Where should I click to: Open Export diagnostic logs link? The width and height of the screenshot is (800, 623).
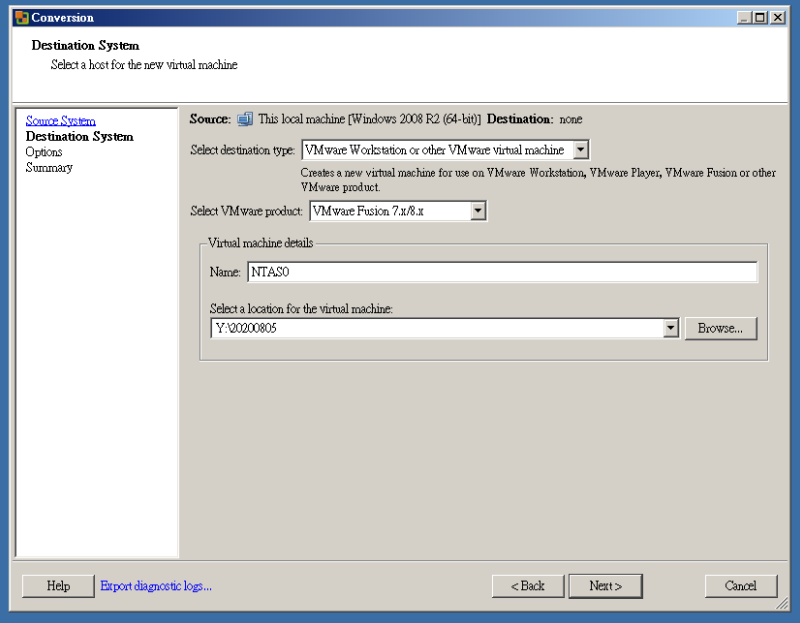click(156, 586)
